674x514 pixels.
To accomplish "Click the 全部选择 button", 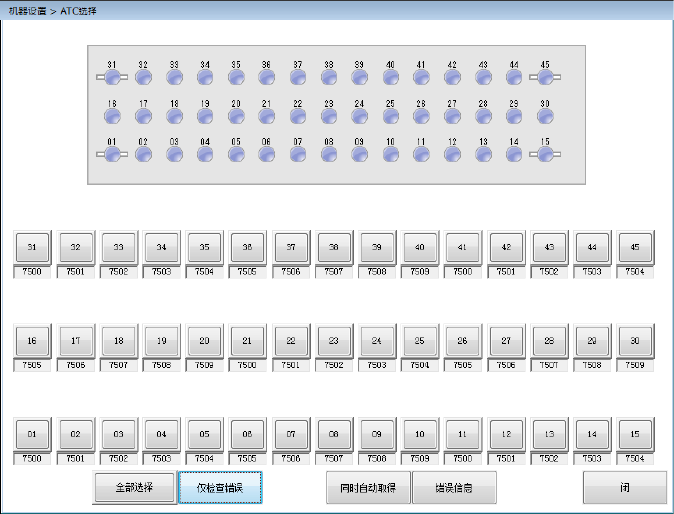I will (x=135, y=487).
